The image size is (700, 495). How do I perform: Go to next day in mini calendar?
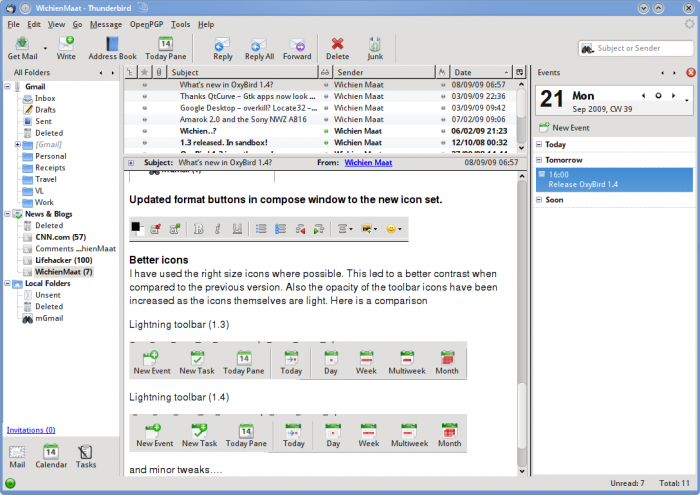click(673, 96)
